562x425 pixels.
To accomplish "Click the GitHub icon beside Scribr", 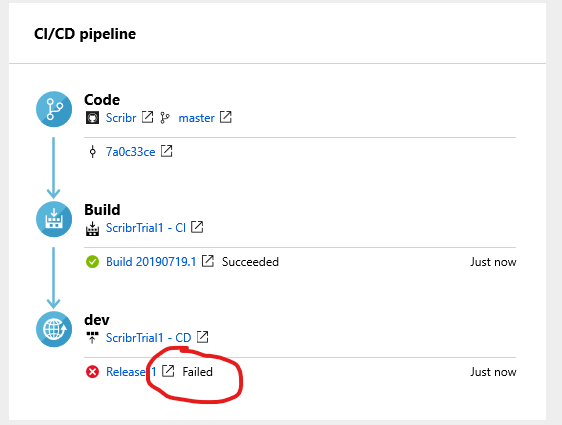I will [92, 118].
